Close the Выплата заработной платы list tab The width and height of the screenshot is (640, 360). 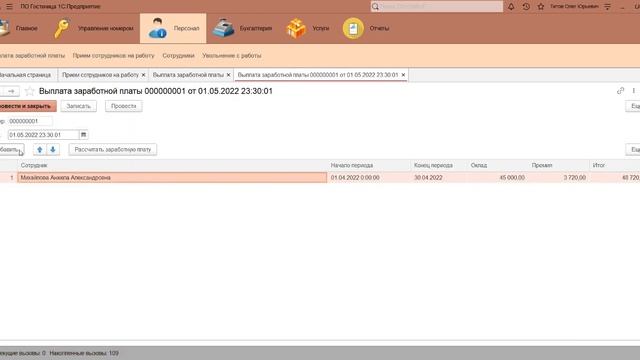[228, 75]
